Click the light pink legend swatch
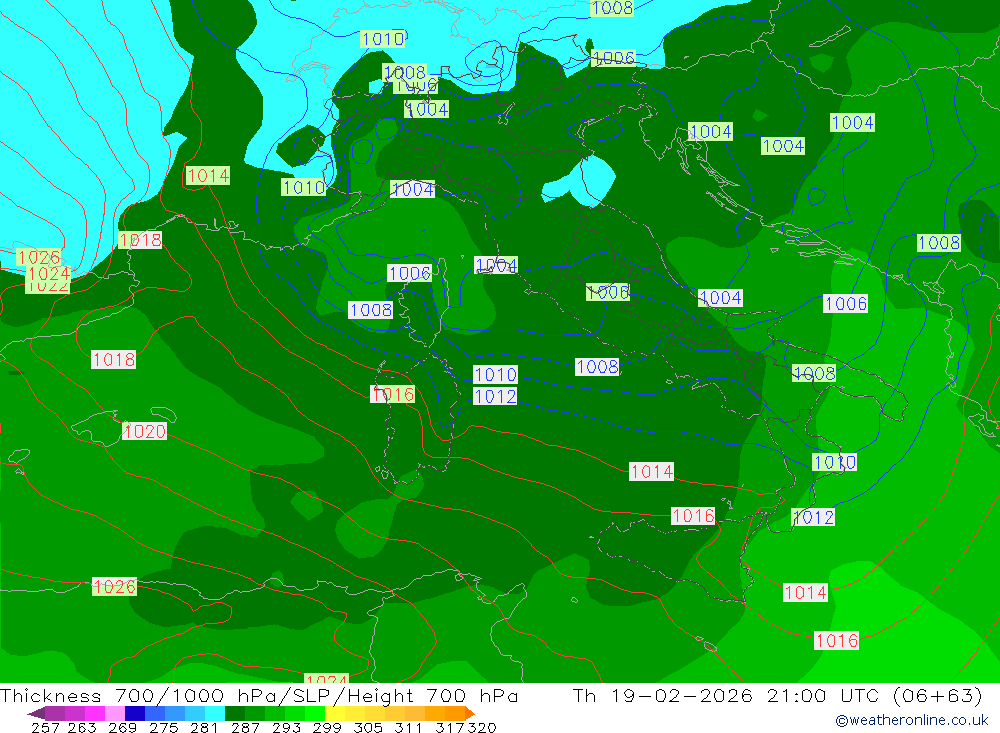 pyautogui.click(x=115, y=713)
